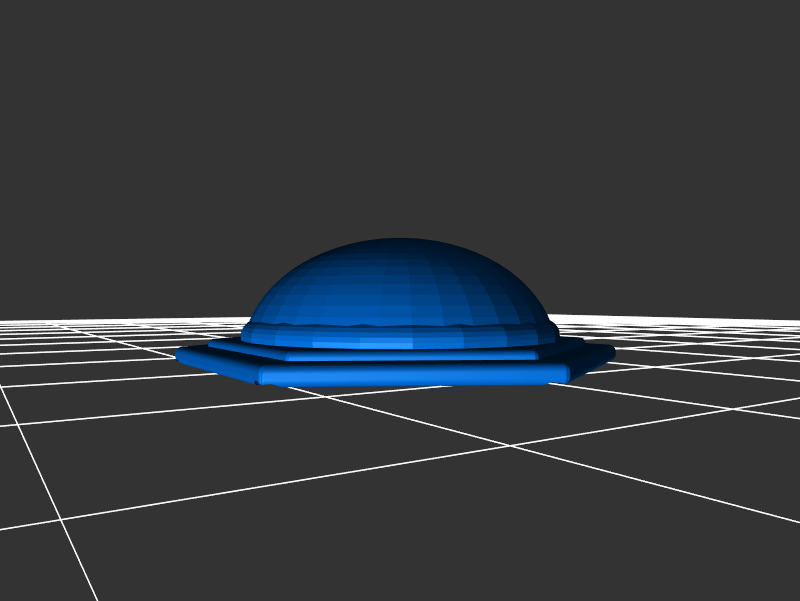The width and height of the screenshot is (800, 601).
Task: Click the far-left corner of the hexagonal base
Action: [180, 353]
